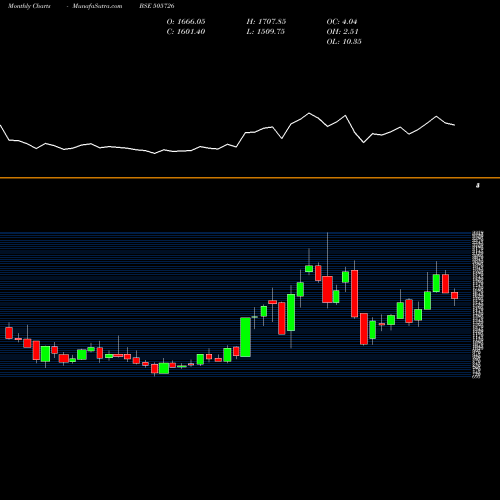Image resolution: width=500 pixels, height=500 pixels.
Task: Click the MunafaSutra.com label
Action: (97, 6)
